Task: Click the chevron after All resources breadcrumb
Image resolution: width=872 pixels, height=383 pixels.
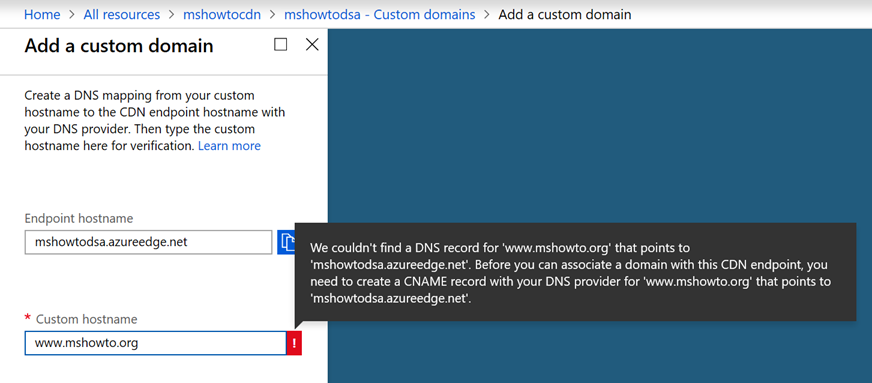Action: [x=172, y=14]
